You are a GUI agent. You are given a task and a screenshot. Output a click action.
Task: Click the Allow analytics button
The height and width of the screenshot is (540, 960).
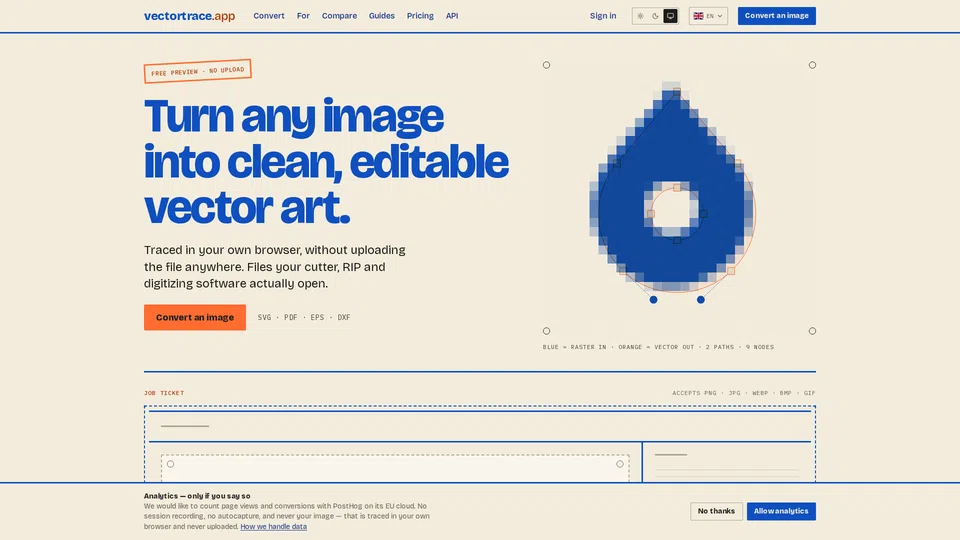781,511
